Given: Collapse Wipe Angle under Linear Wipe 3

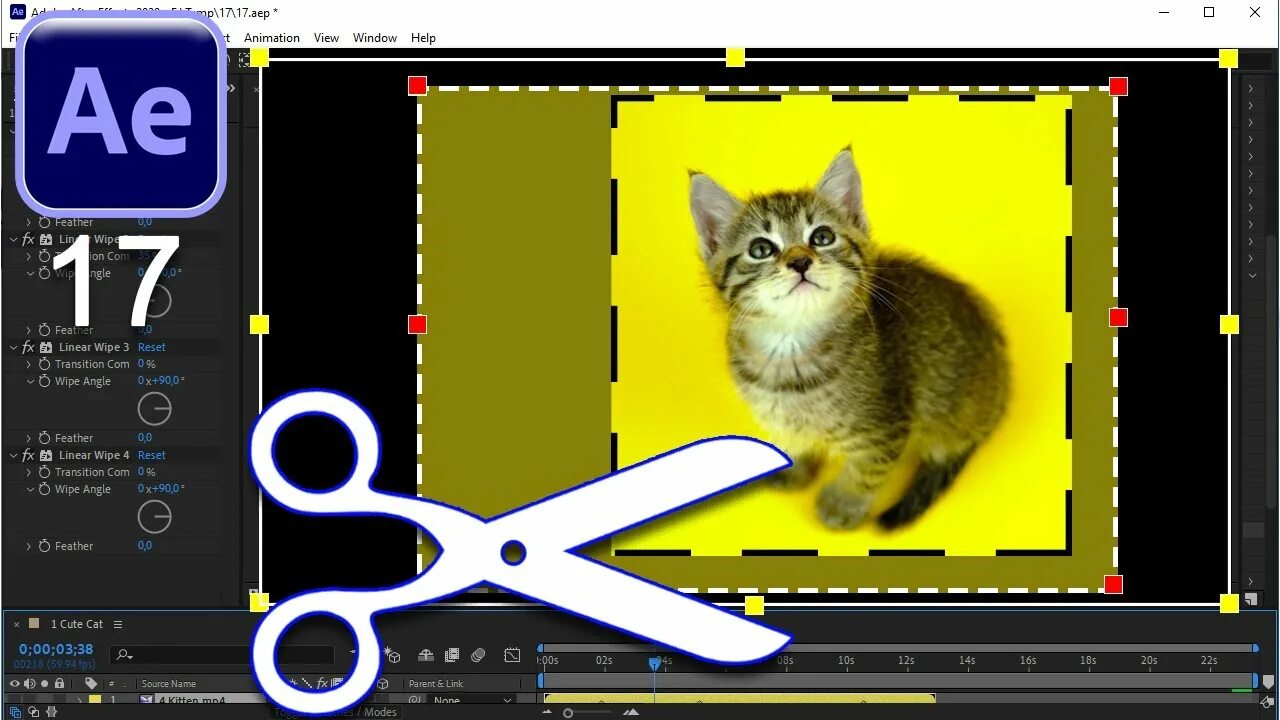Looking at the screenshot, I should pyautogui.click(x=29, y=381).
